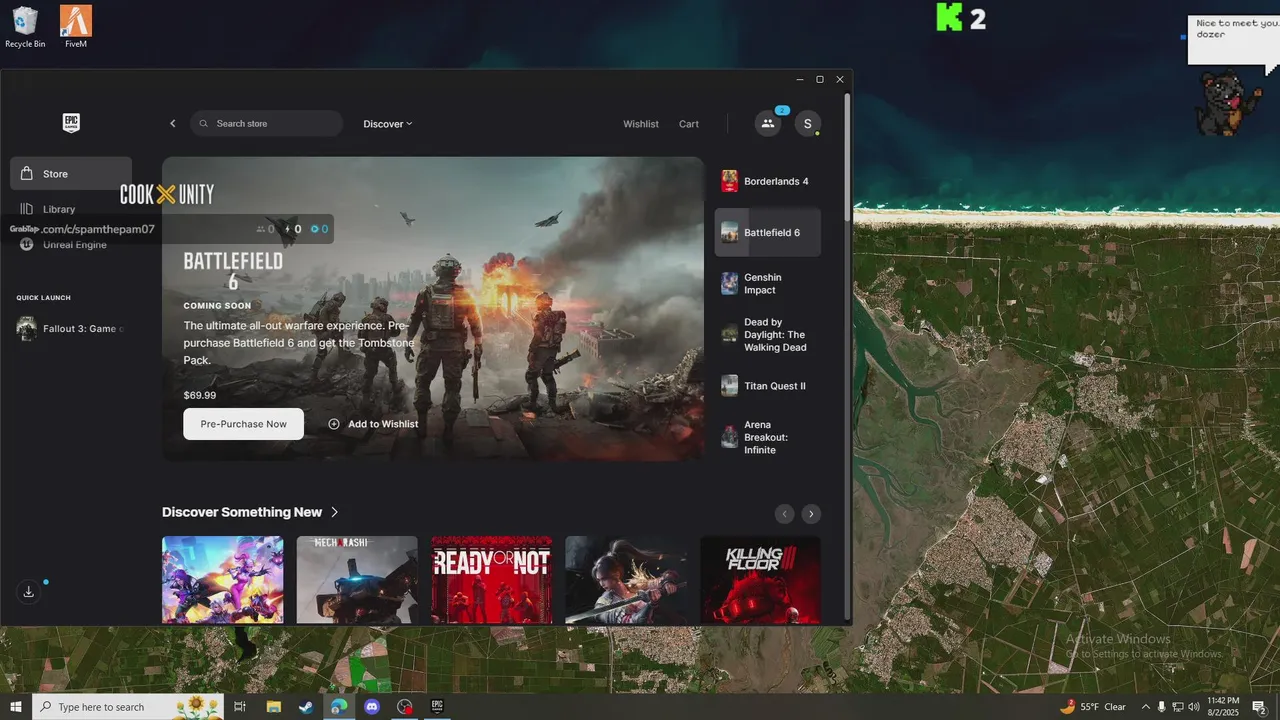Click the Battlefield 6 hero banner image
The height and width of the screenshot is (720, 1280).
point(433,309)
